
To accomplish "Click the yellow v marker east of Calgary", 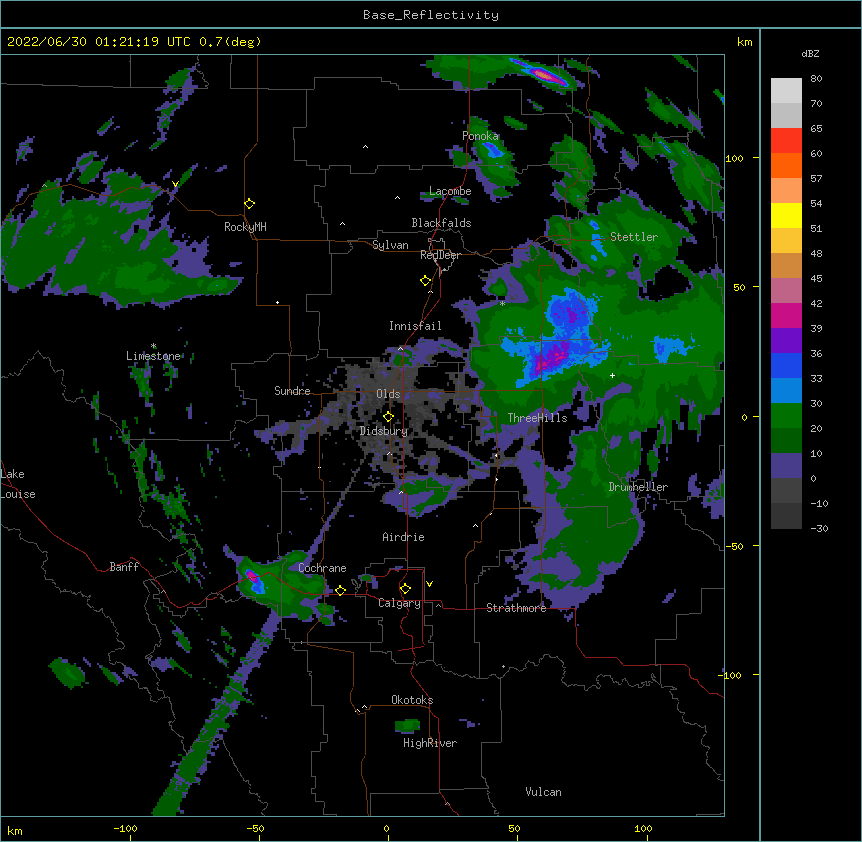I will (x=429, y=584).
